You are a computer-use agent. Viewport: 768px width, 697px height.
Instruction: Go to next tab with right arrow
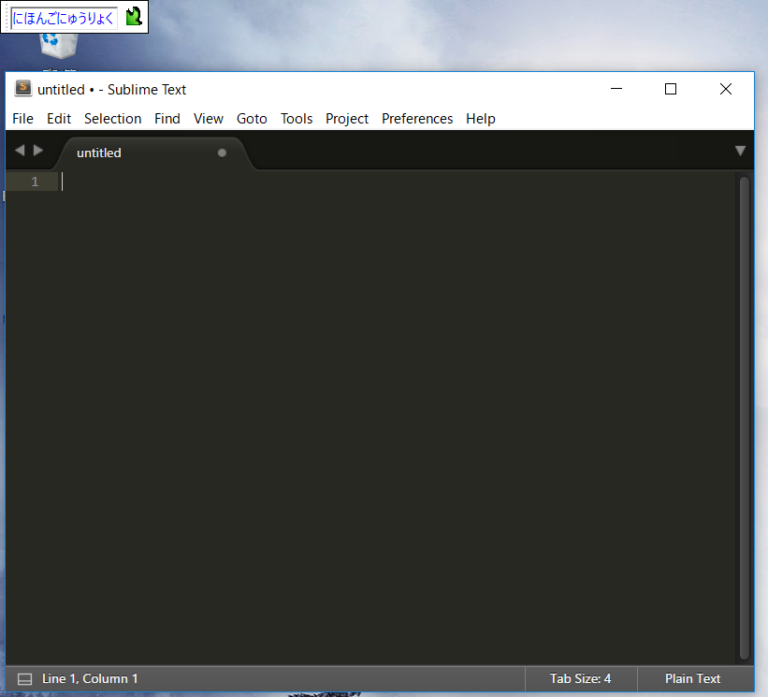point(38,150)
